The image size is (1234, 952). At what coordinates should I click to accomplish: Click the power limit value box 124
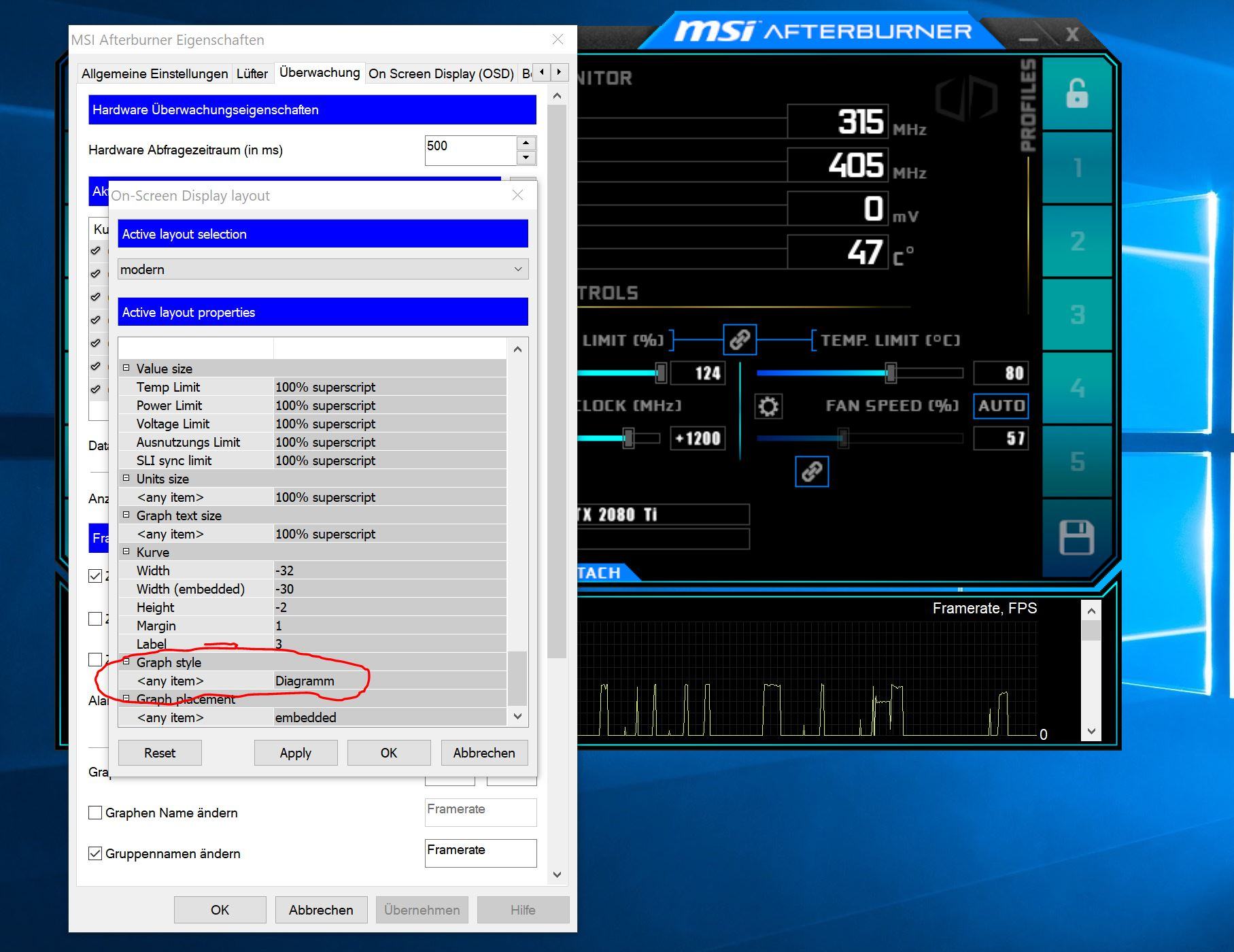(698, 373)
